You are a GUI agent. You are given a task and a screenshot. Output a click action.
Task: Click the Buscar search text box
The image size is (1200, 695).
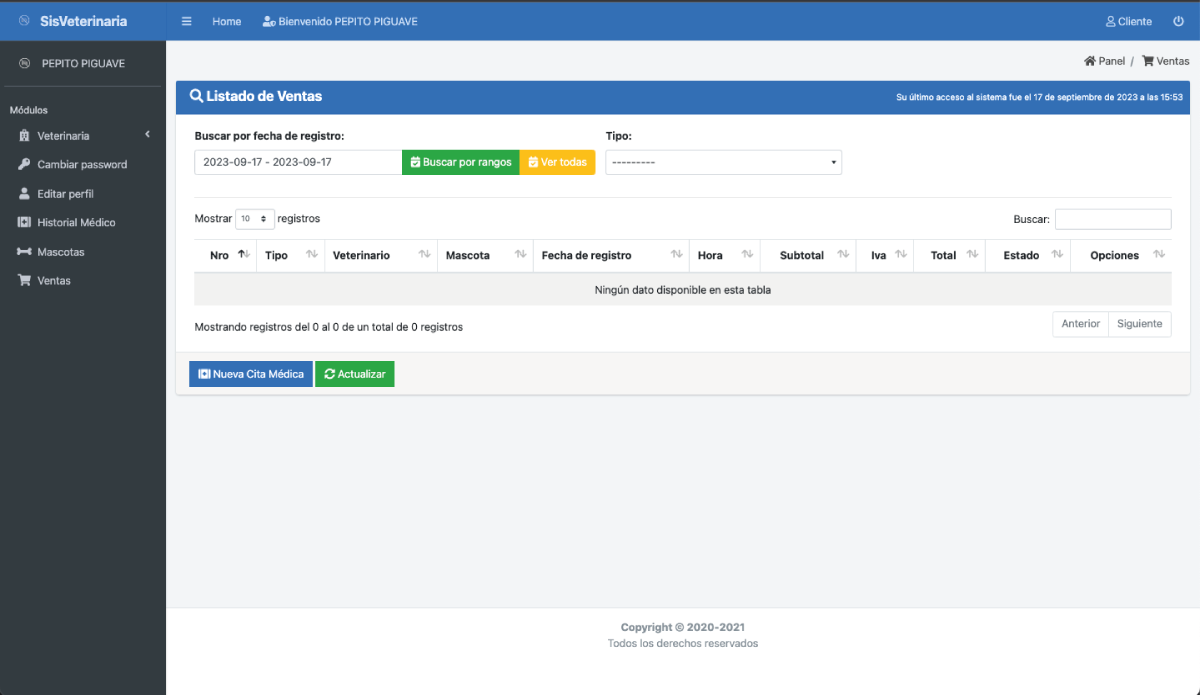point(1112,219)
